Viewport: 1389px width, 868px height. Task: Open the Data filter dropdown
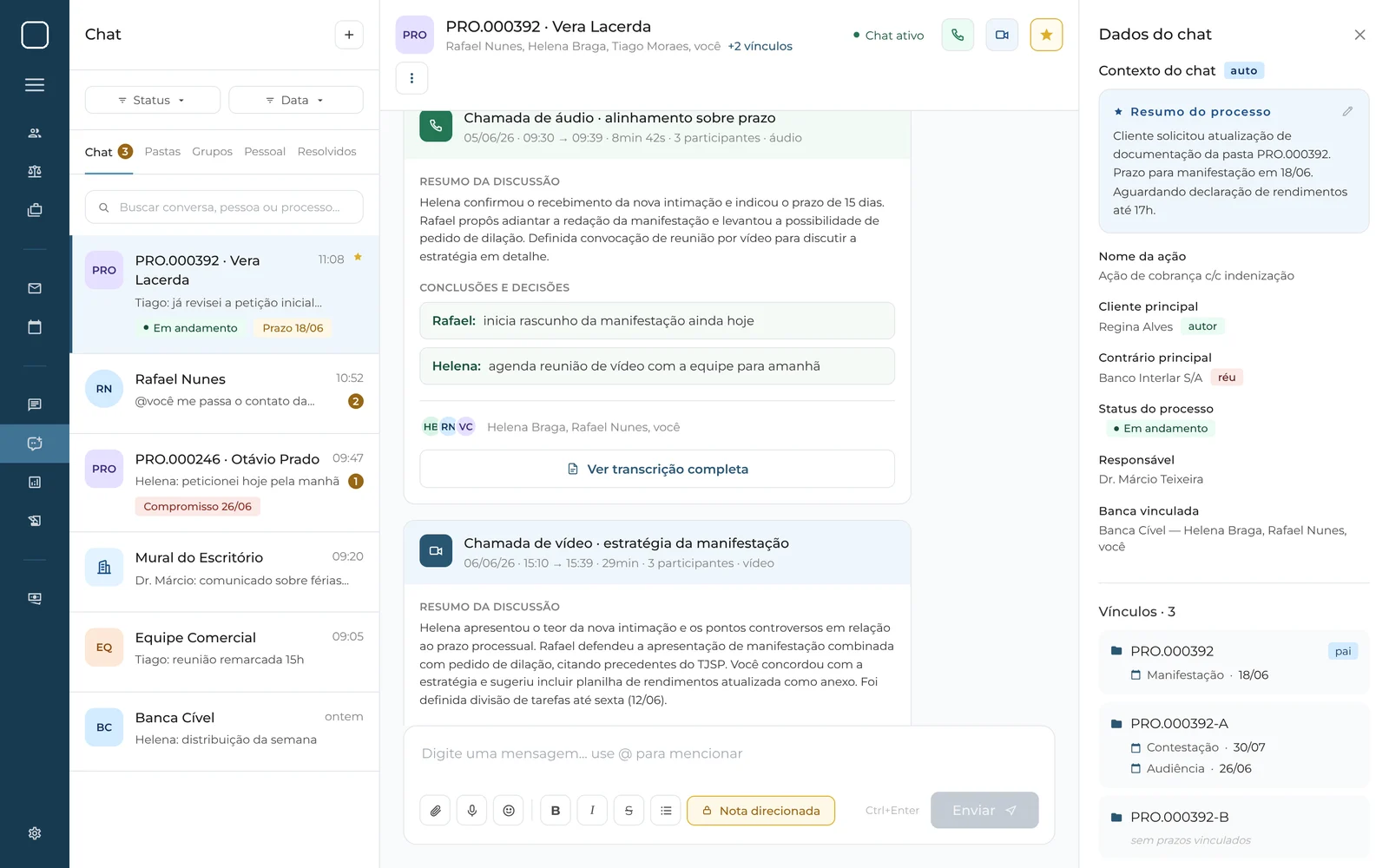pos(295,100)
